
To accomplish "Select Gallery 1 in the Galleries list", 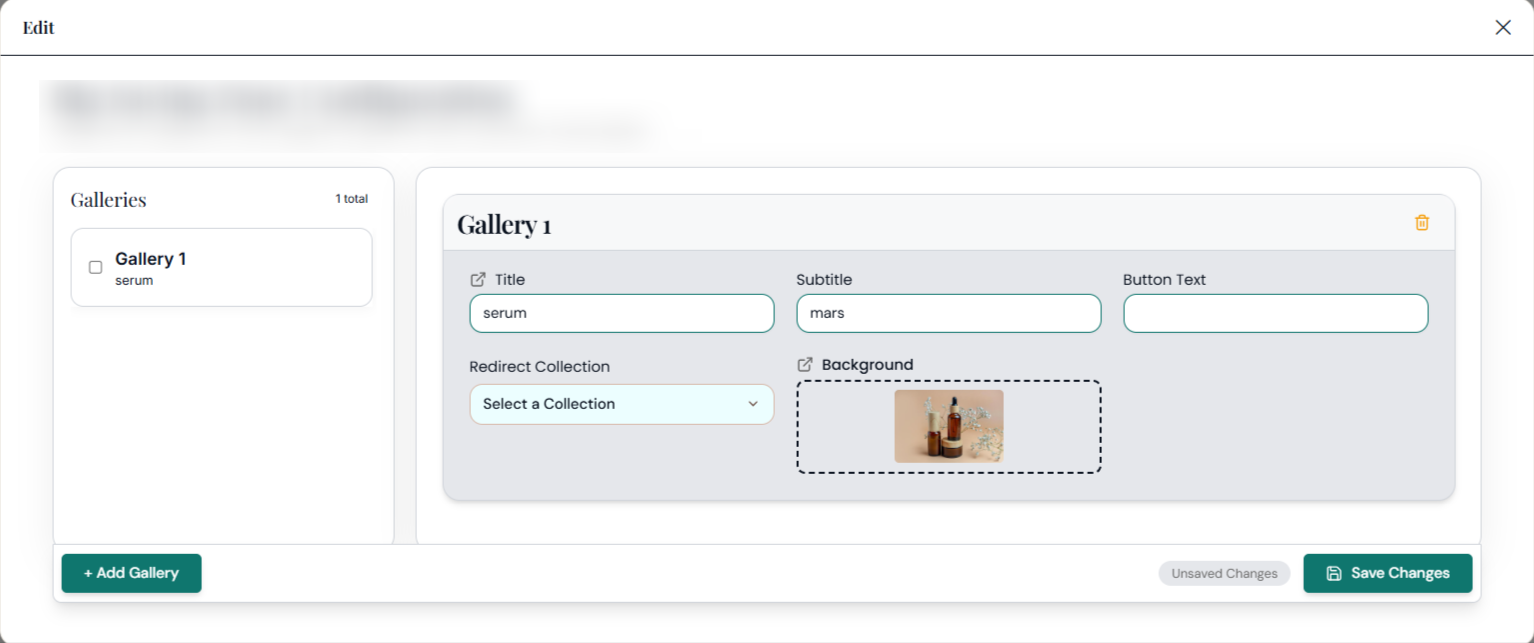I will coord(221,267).
